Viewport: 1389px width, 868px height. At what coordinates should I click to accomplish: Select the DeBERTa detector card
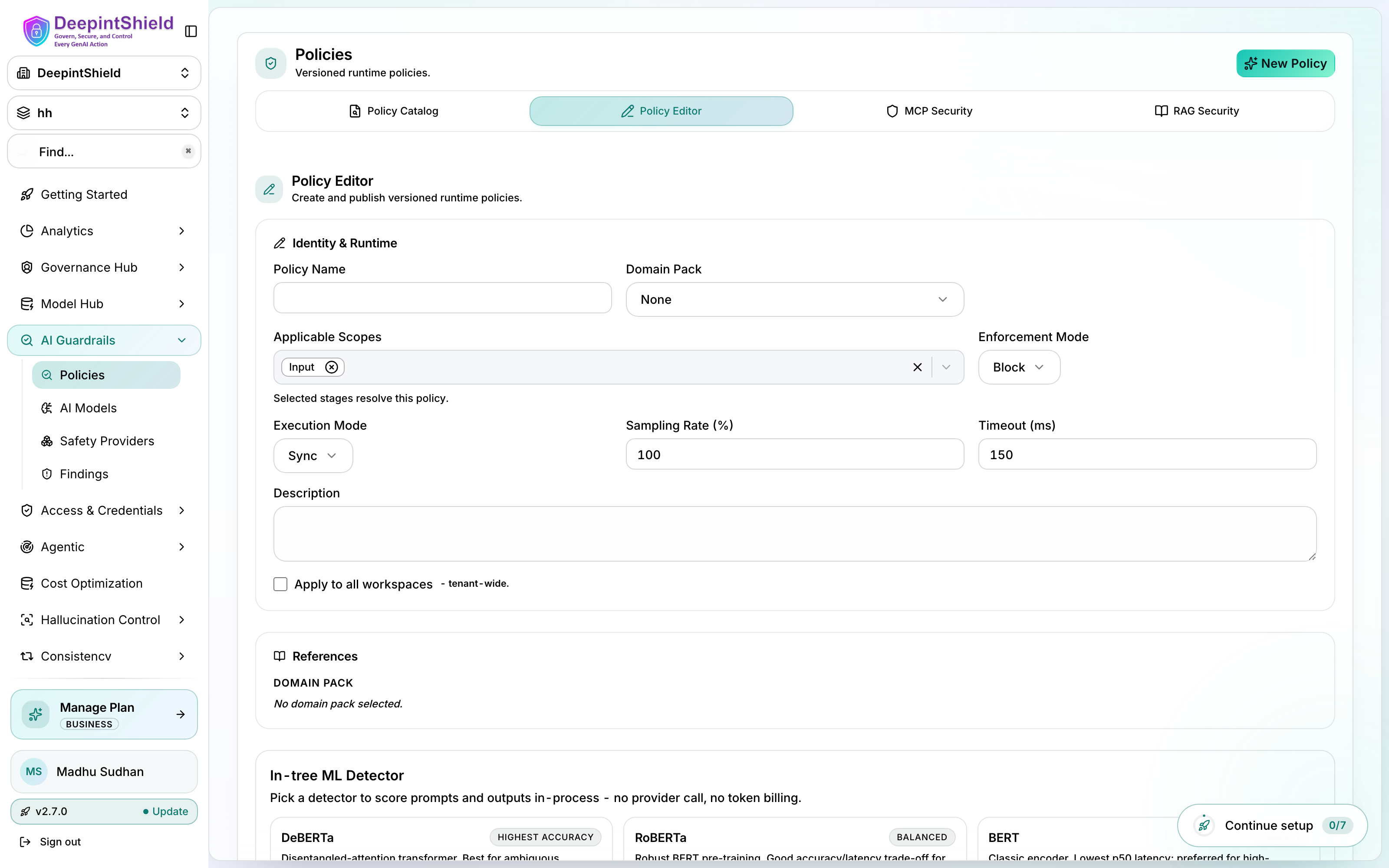(441, 839)
